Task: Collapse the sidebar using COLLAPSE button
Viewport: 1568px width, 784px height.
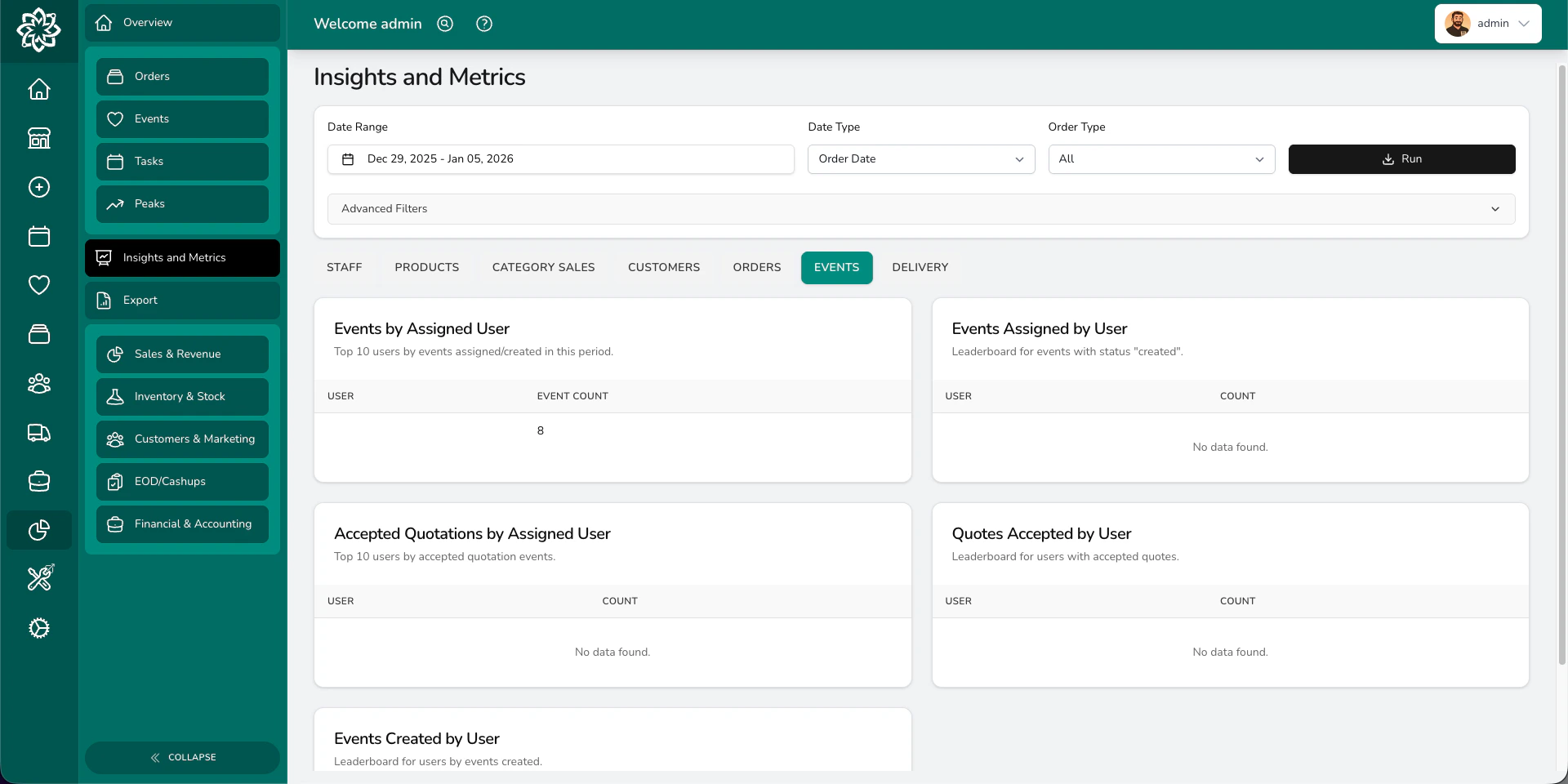Action: click(x=182, y=757)
